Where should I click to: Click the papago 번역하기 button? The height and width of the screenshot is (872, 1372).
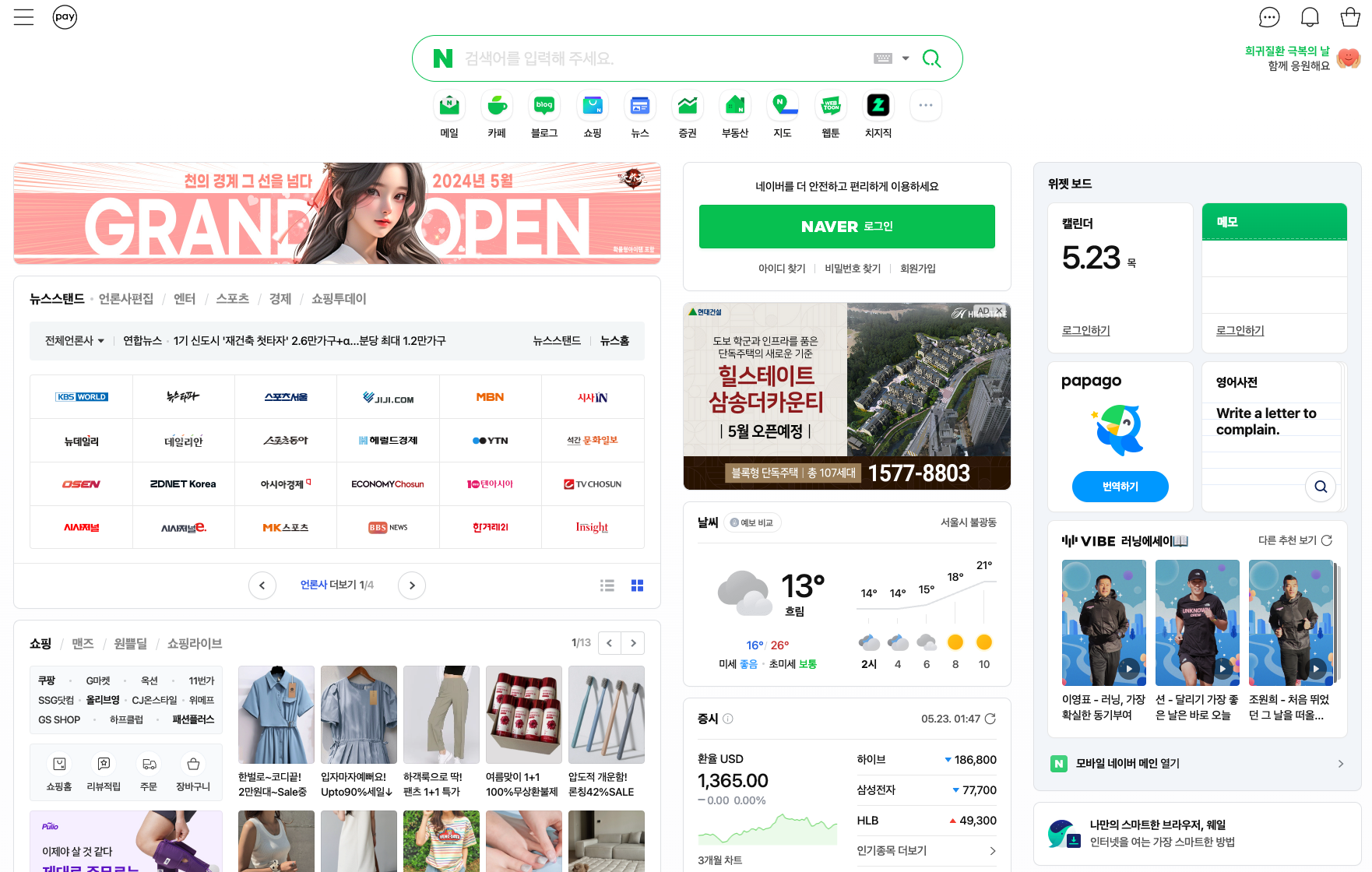(x=1120, y=487)
